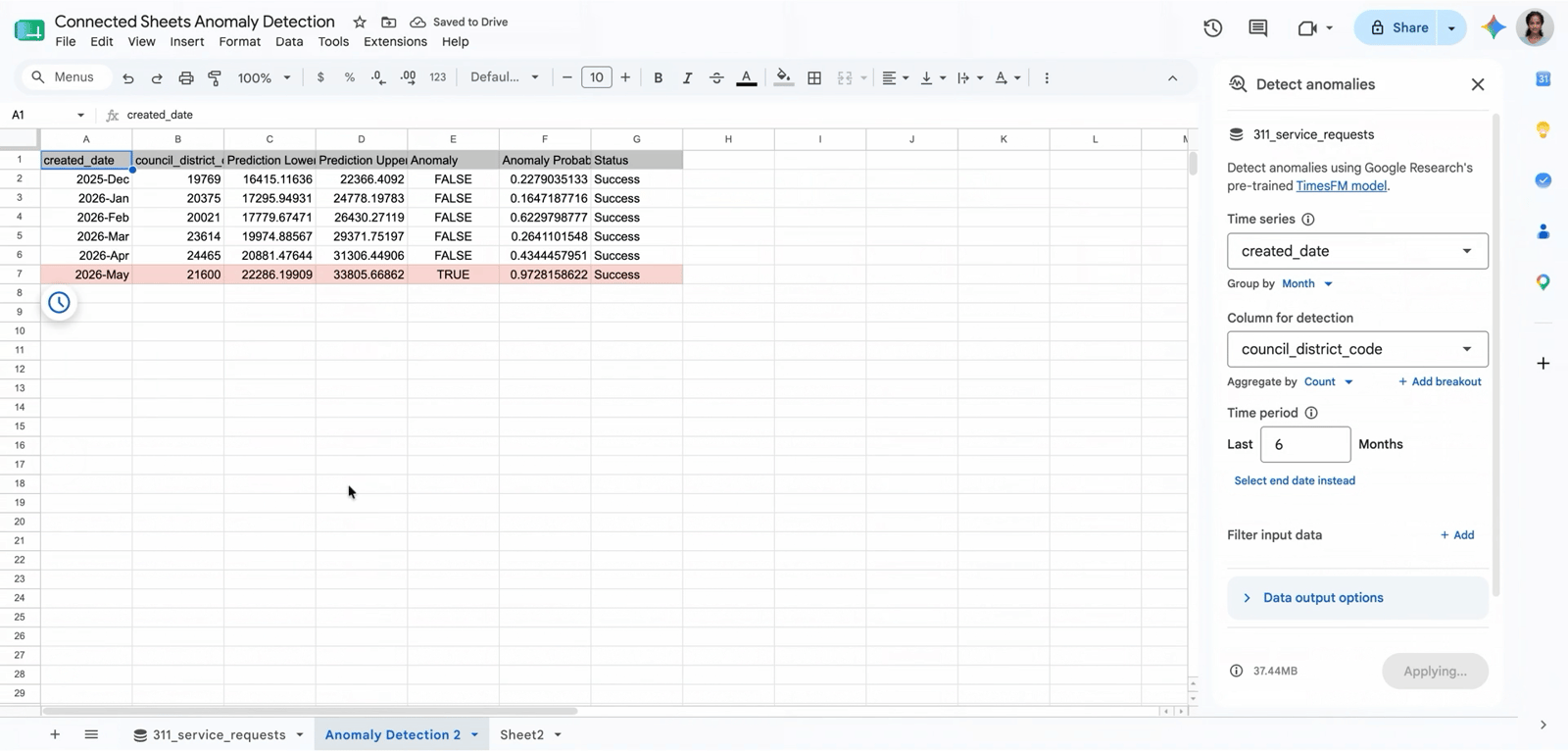Open Google Tasks side panel icon
Viewport: 1568px width, 751px height.
coord(1543,180)
